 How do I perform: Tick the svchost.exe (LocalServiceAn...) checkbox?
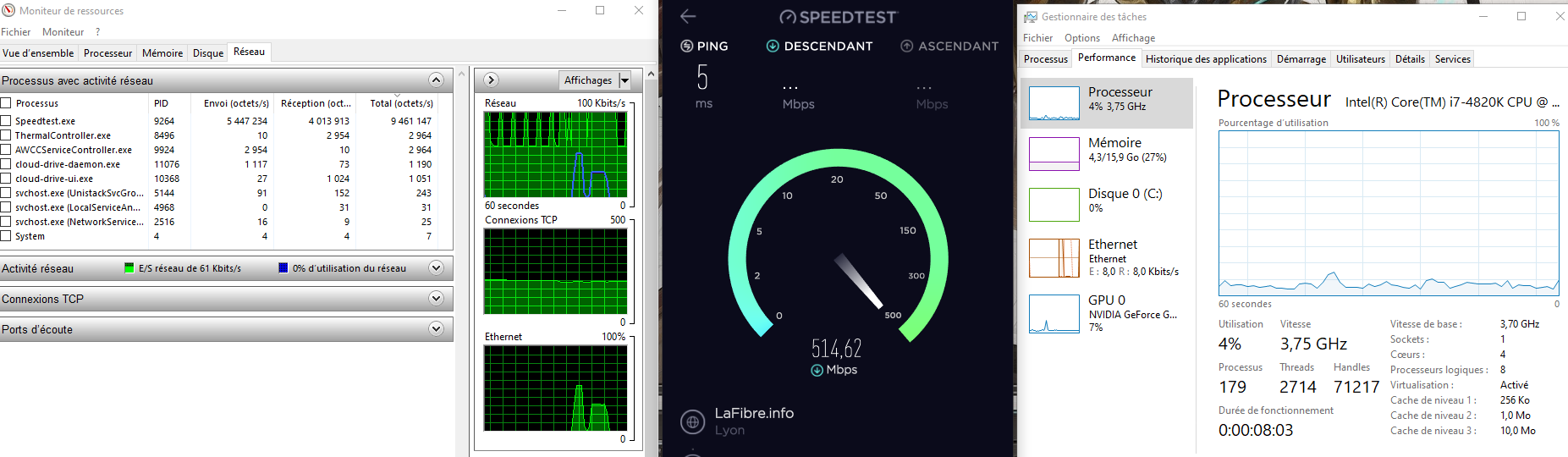pyautogui.click(x=6, y=207)
